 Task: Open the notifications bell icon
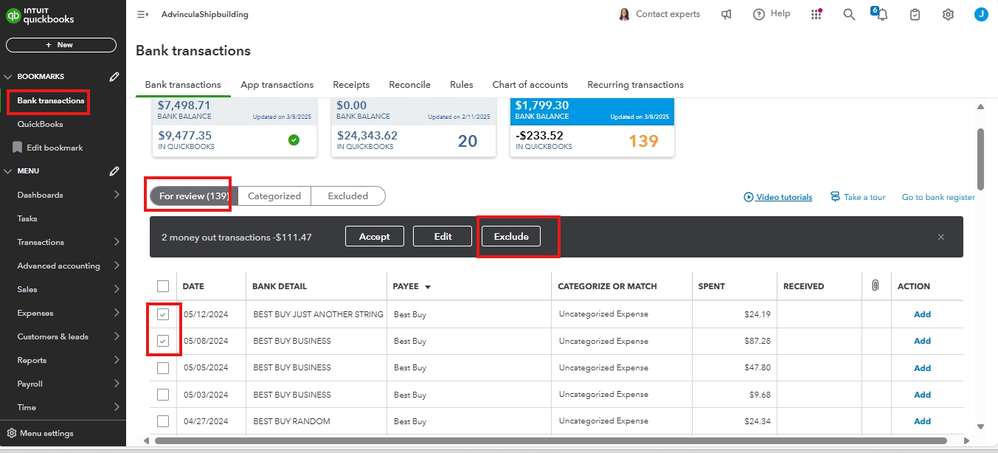[882, 15]
